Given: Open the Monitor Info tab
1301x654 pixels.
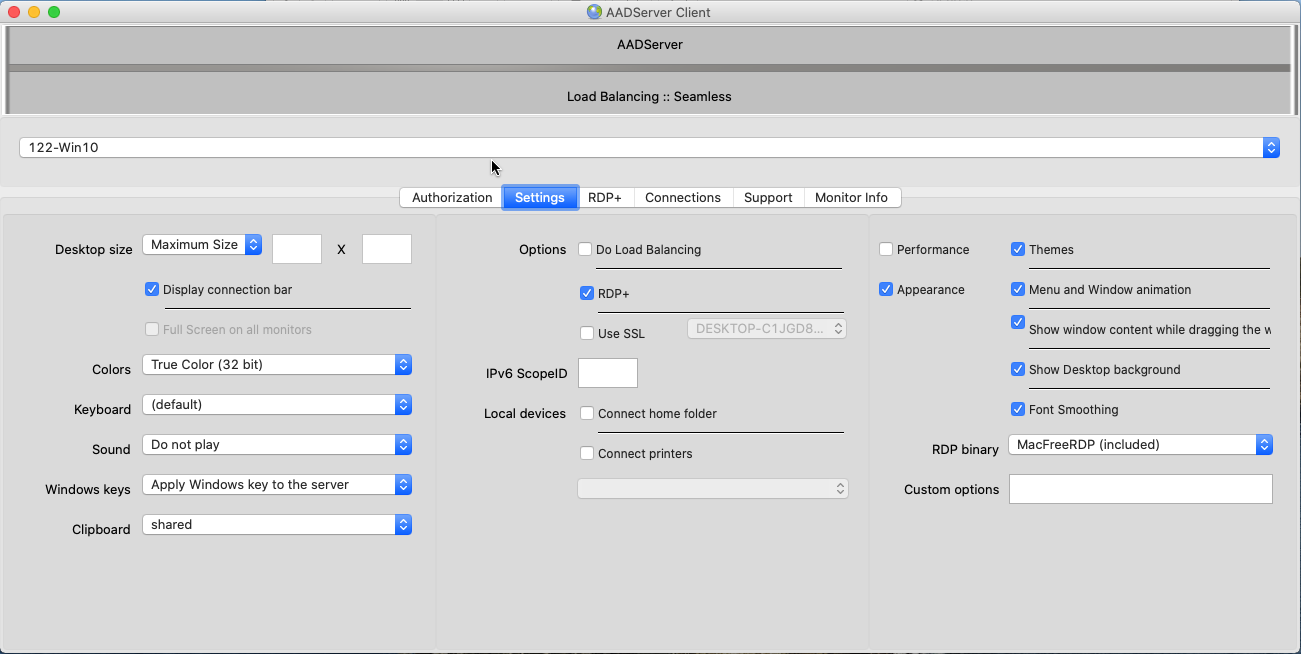Looking at the screenshot, I should click(x=851, y=198).
